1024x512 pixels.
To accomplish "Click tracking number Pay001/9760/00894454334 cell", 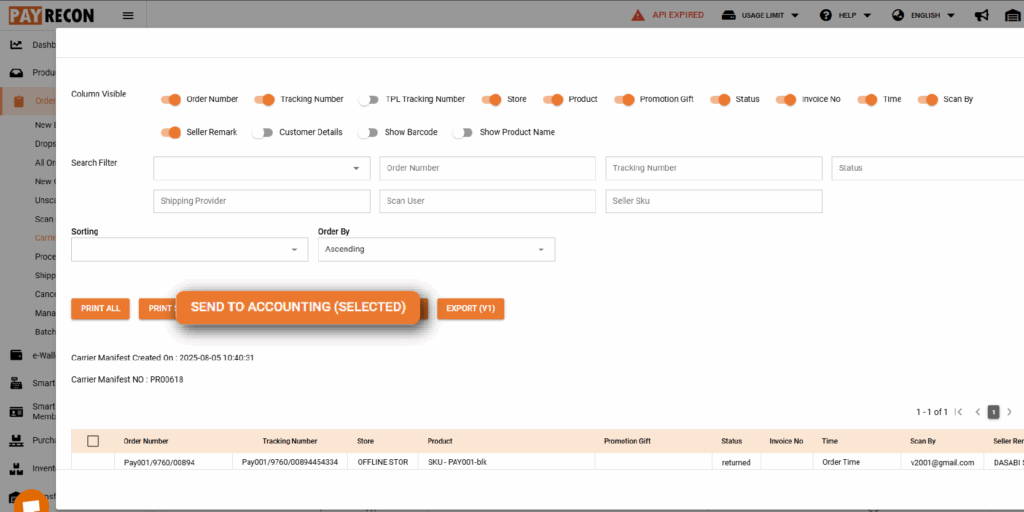I will pos(290,462).
